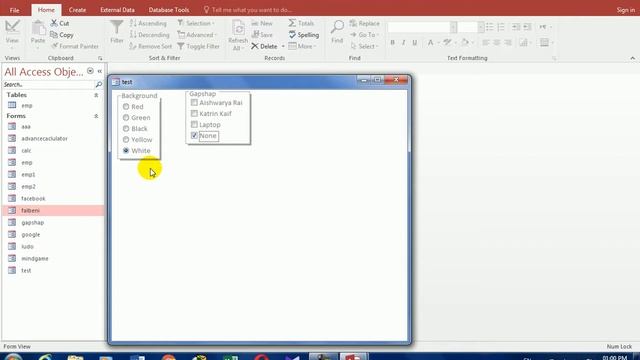Switch to the External Data tab
This screenshot has height=360, width=640.
point(117,10)
